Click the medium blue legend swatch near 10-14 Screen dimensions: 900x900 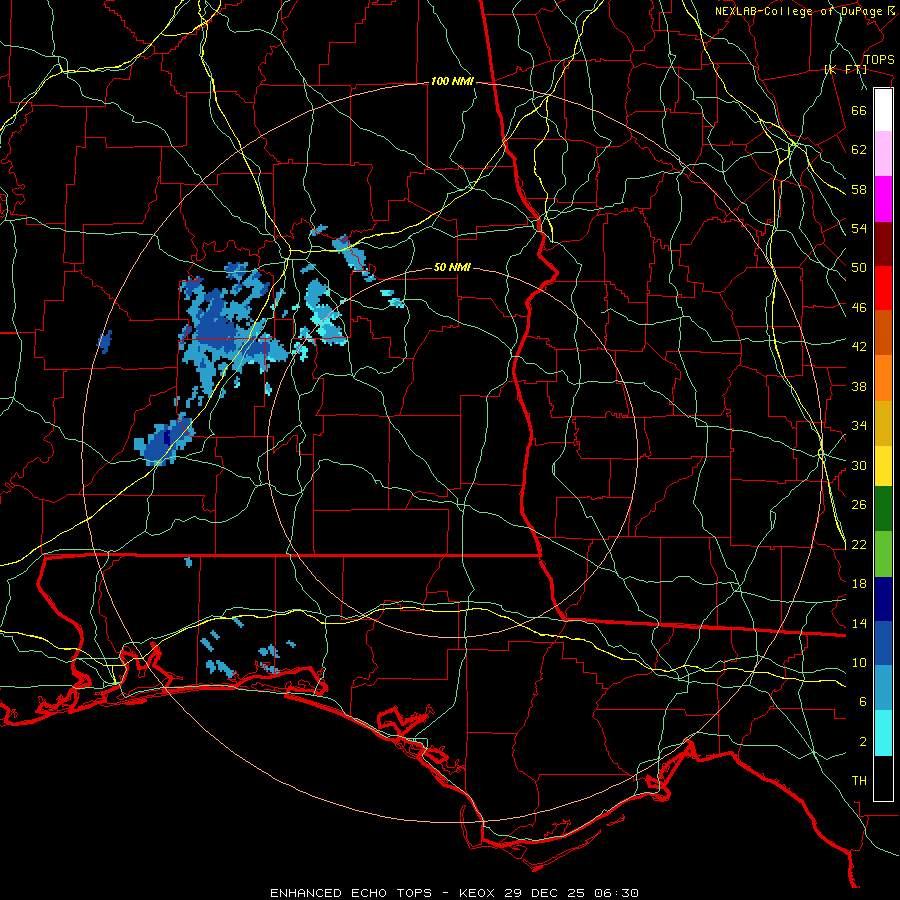pos(883,643)
